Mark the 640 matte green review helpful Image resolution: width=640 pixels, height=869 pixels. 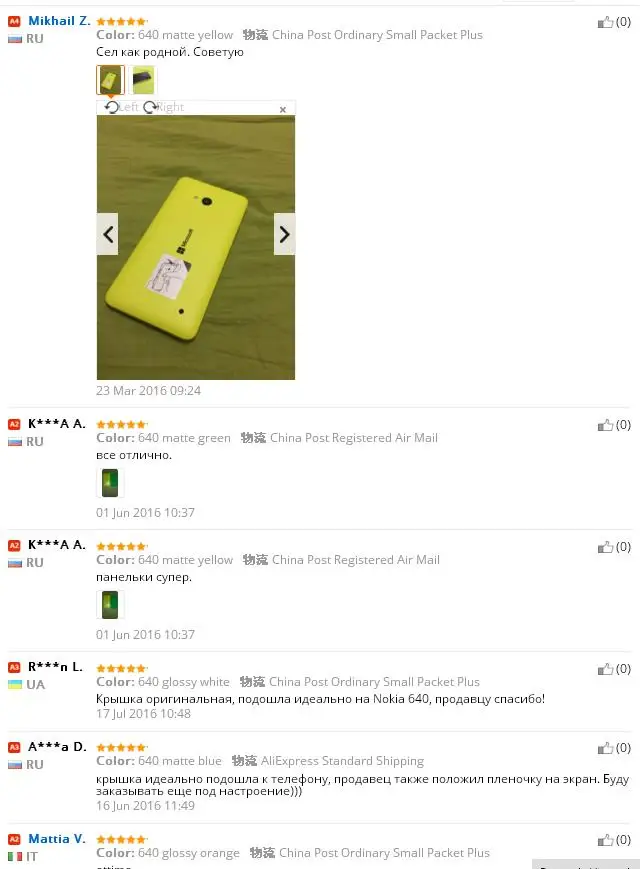pyautogui.click(x=605, y=425)
